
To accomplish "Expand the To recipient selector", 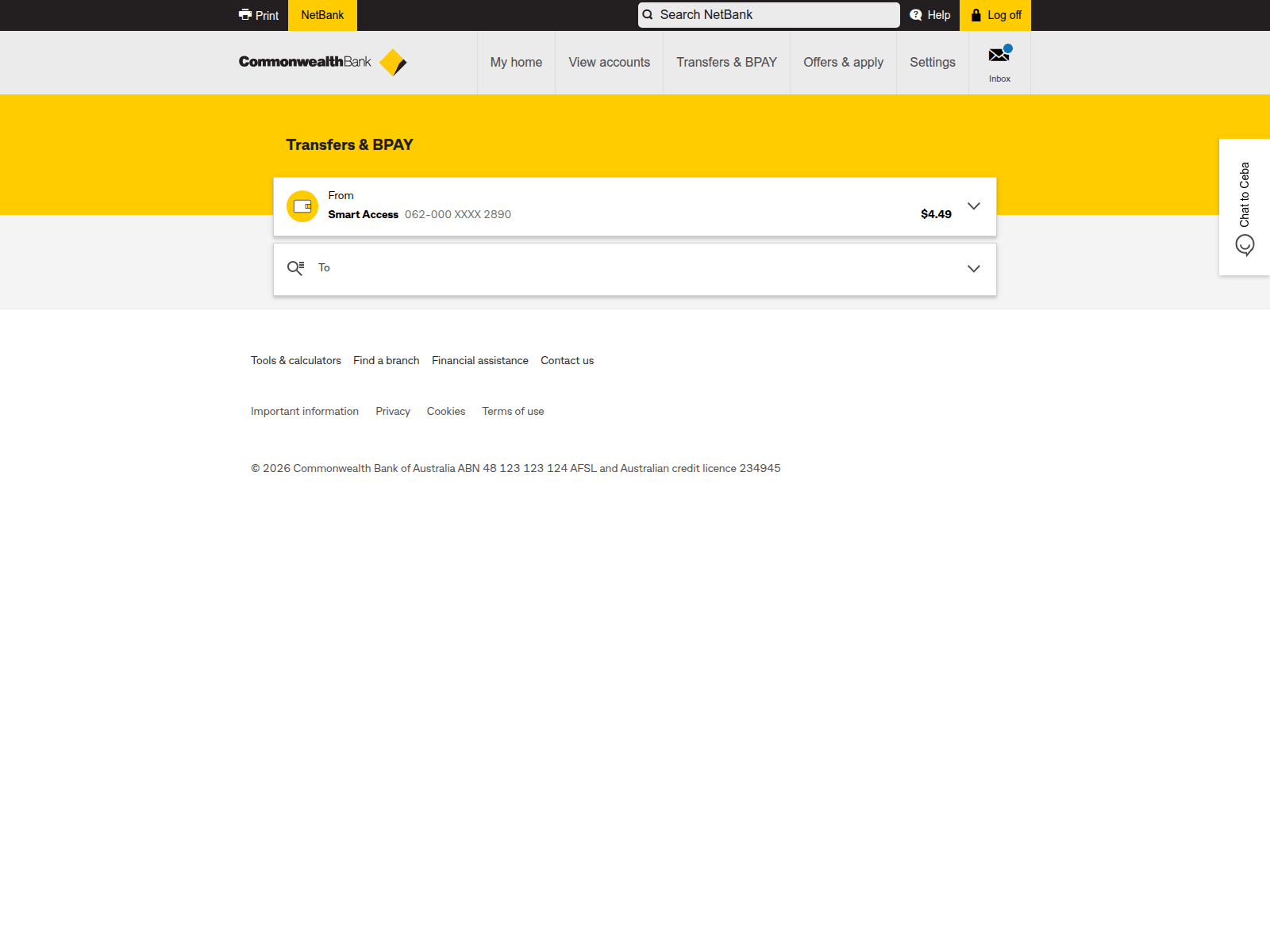I will point(974,268).
